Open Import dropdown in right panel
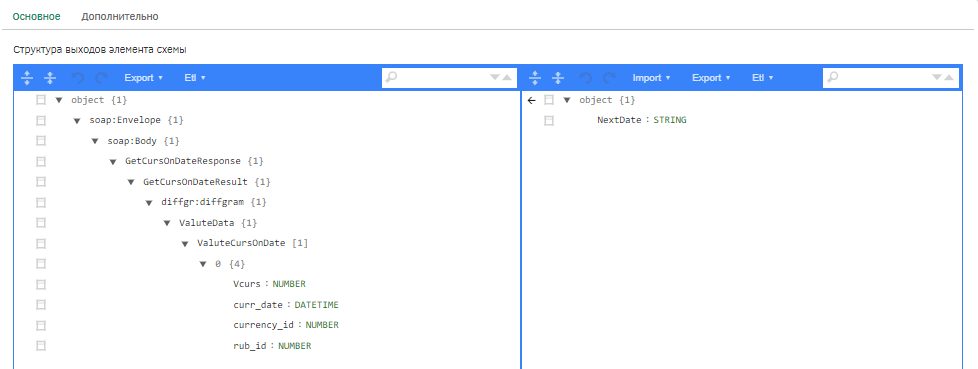 [651, 78]
